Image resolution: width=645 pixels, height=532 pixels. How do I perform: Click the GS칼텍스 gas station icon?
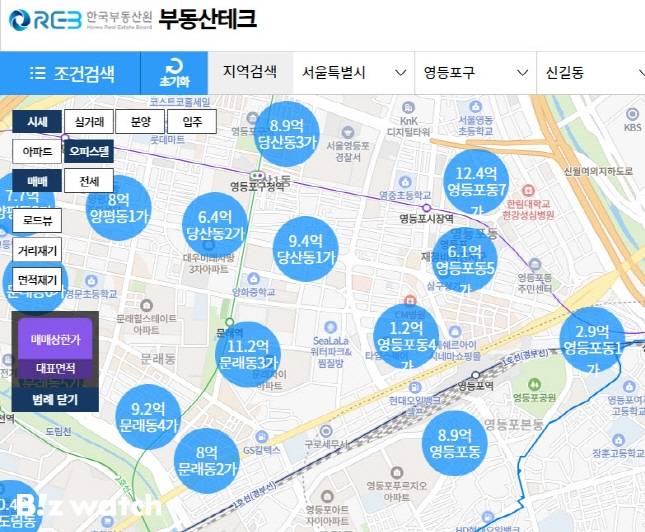[261, 437]
